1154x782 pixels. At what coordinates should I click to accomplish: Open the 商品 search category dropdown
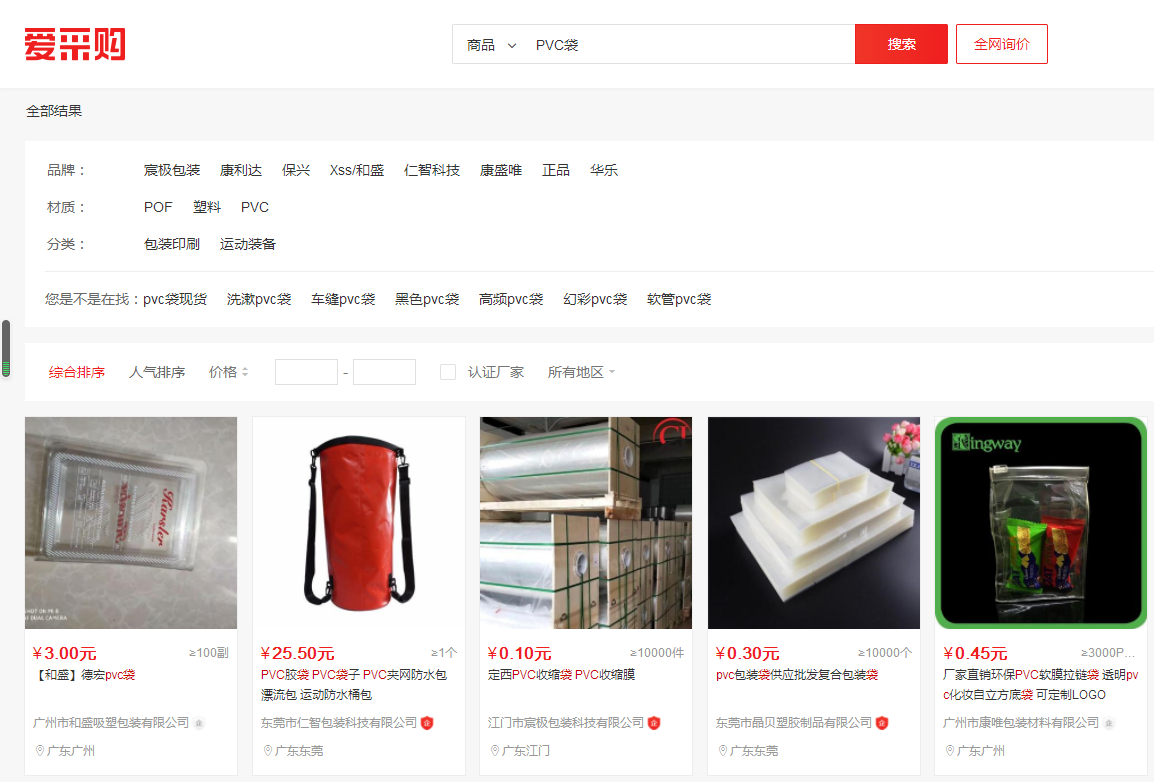click(x=491, y=45)
